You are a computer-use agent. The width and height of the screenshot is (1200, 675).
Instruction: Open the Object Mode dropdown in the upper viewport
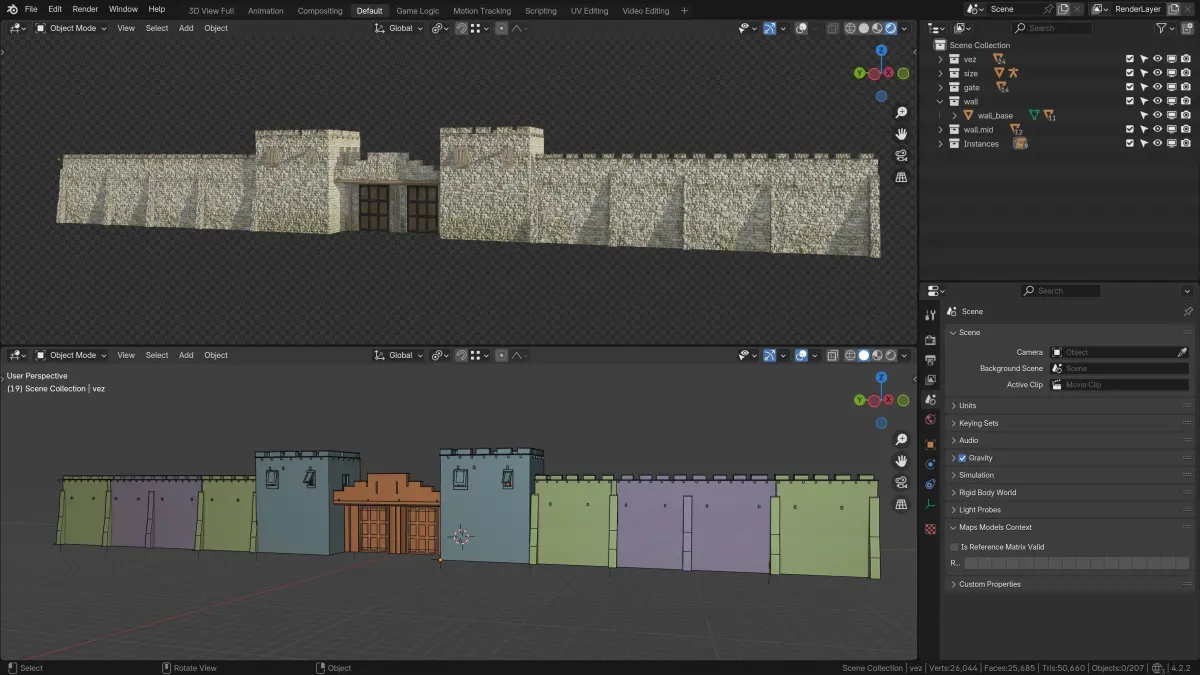coord(74,28)
